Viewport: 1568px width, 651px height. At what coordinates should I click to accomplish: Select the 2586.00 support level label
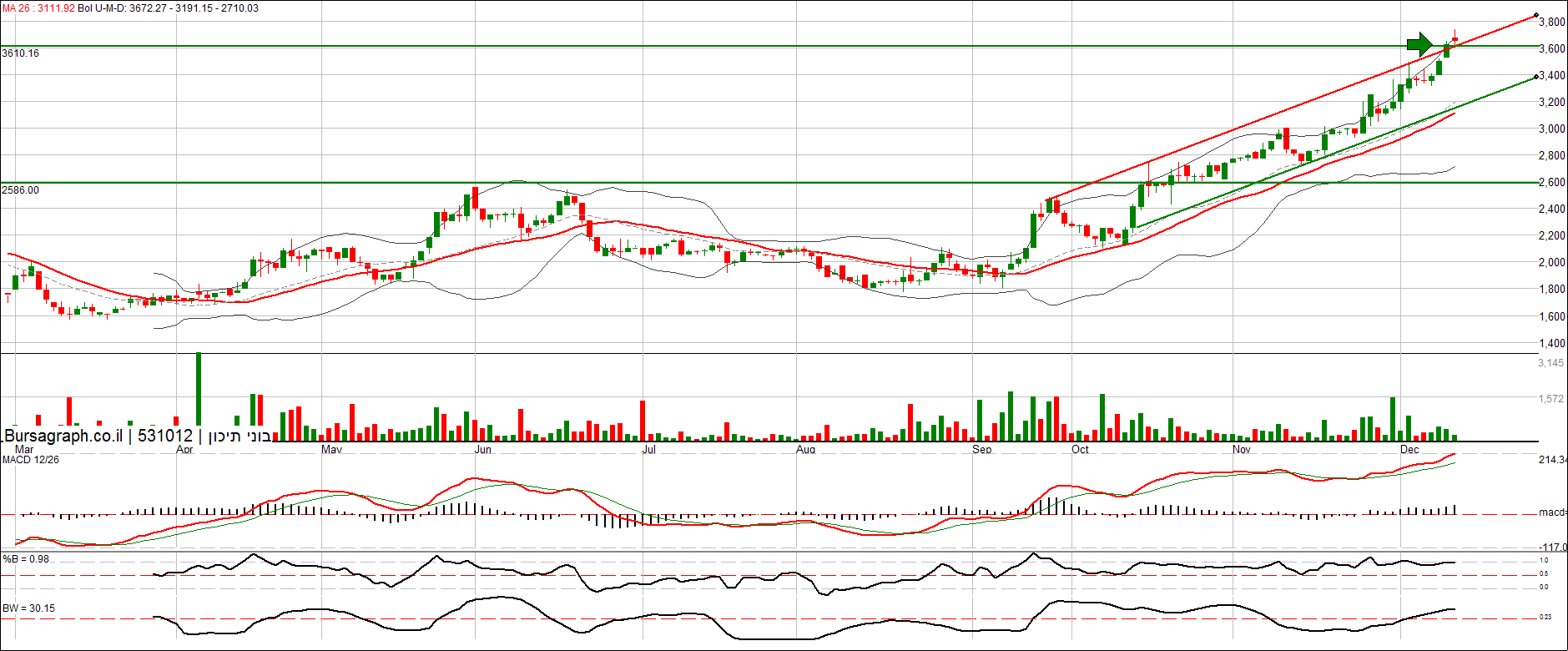click(x=21, y=190)
